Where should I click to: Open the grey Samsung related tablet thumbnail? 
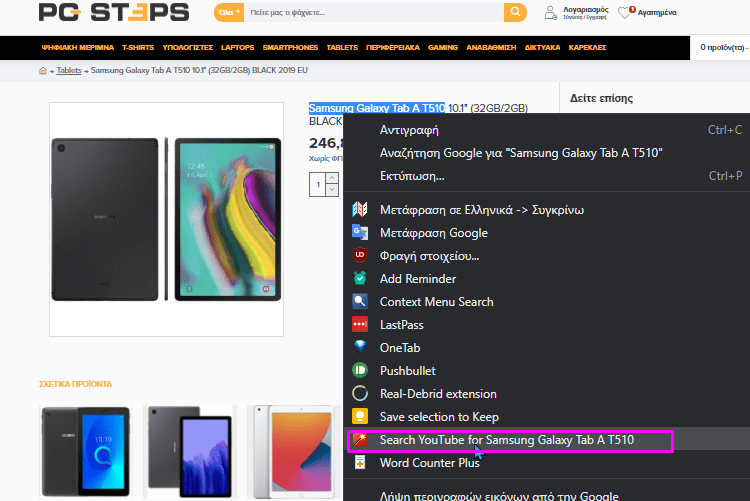190,452
